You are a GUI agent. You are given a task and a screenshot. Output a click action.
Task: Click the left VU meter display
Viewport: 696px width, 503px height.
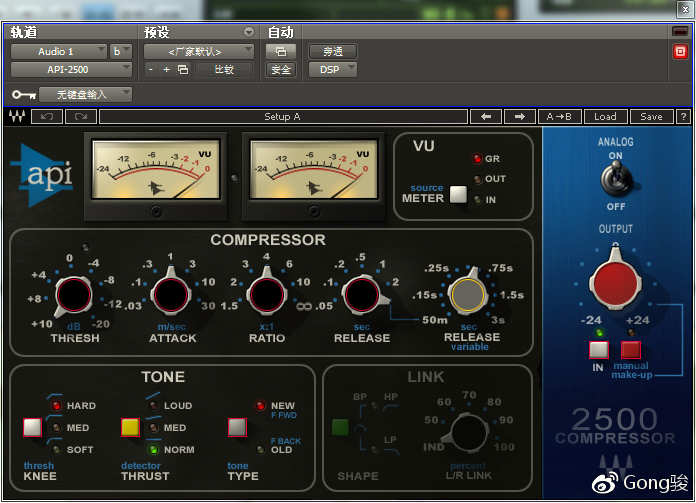tap(156, 169)
